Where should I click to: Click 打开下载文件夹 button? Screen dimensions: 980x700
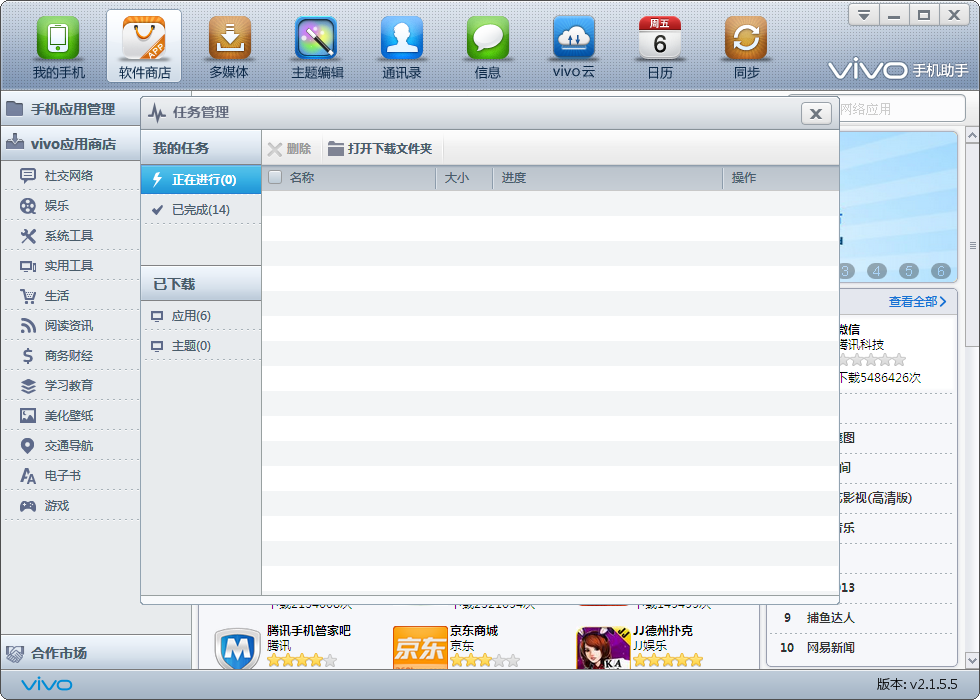380,149
